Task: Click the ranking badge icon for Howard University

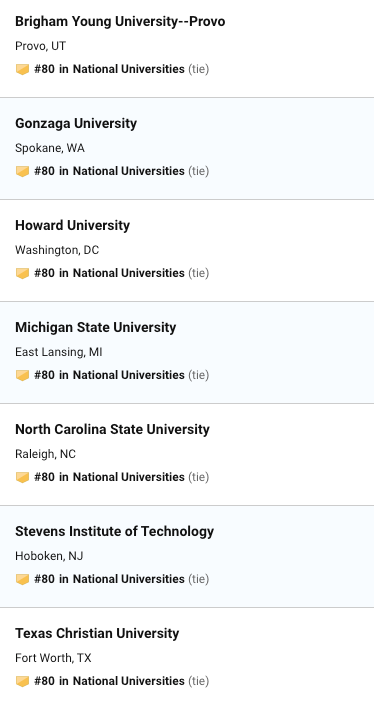Action: [23, 273]
